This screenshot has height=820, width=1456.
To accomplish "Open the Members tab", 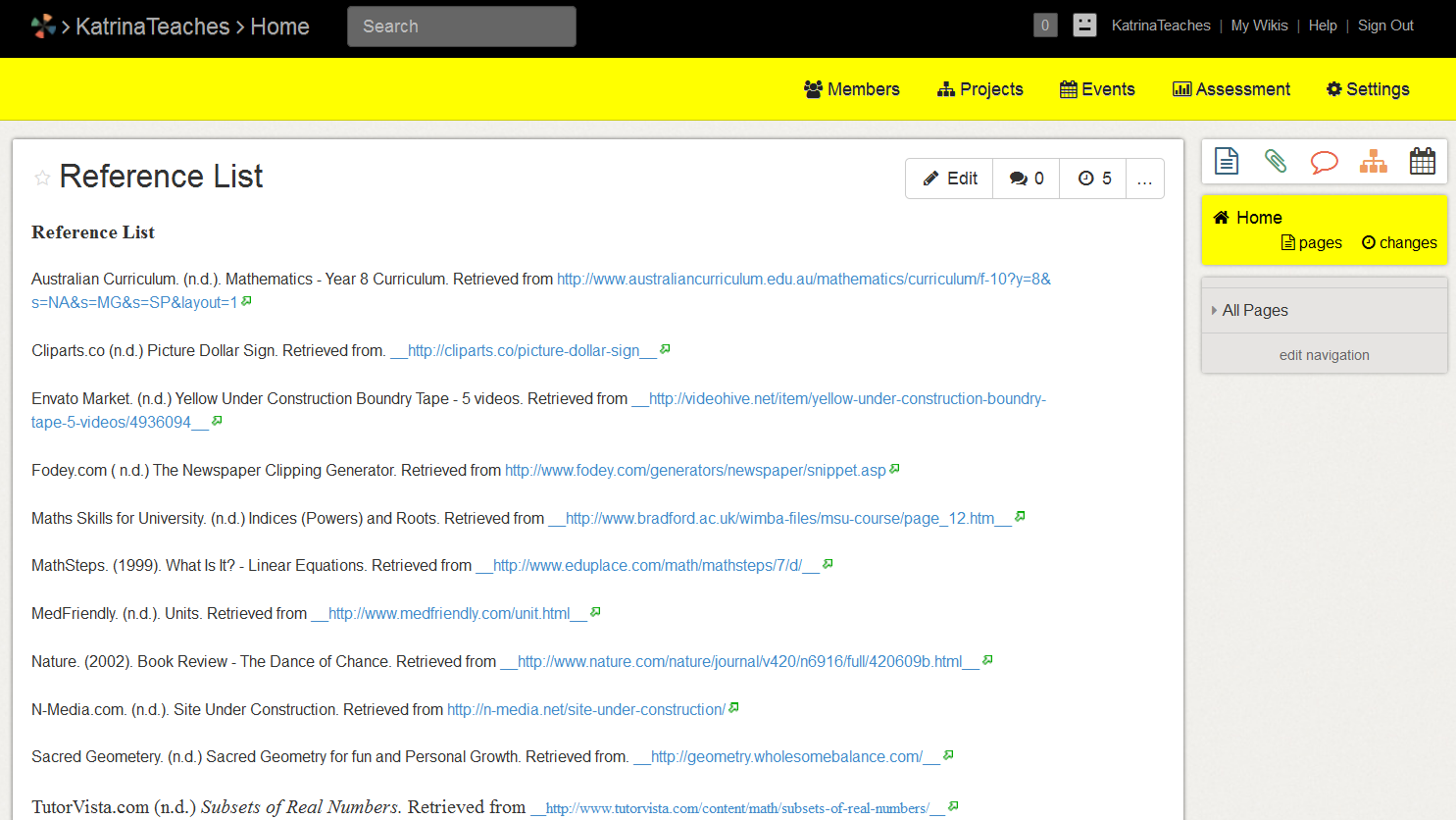I will 851,89.
